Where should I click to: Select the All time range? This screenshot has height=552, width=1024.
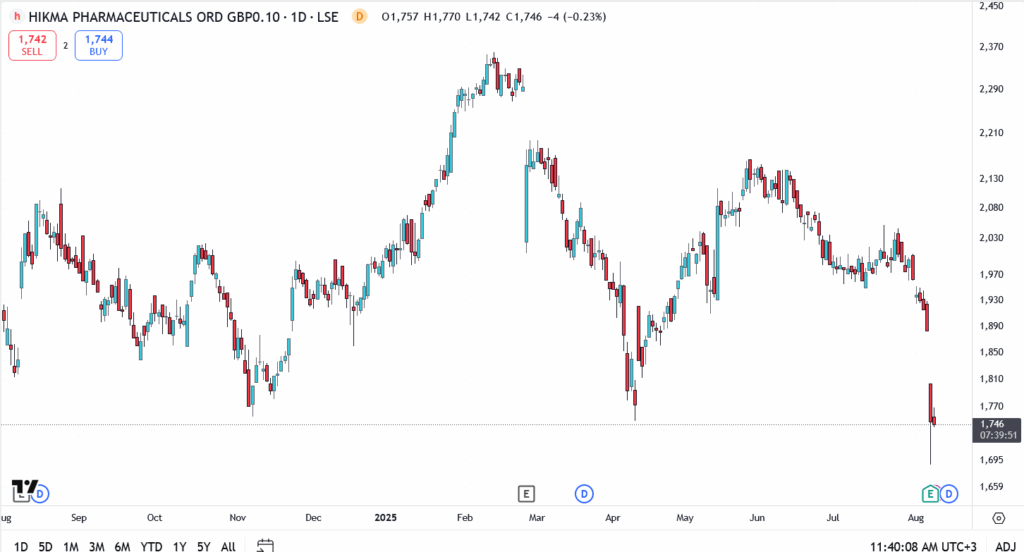(x=228, y=546)
